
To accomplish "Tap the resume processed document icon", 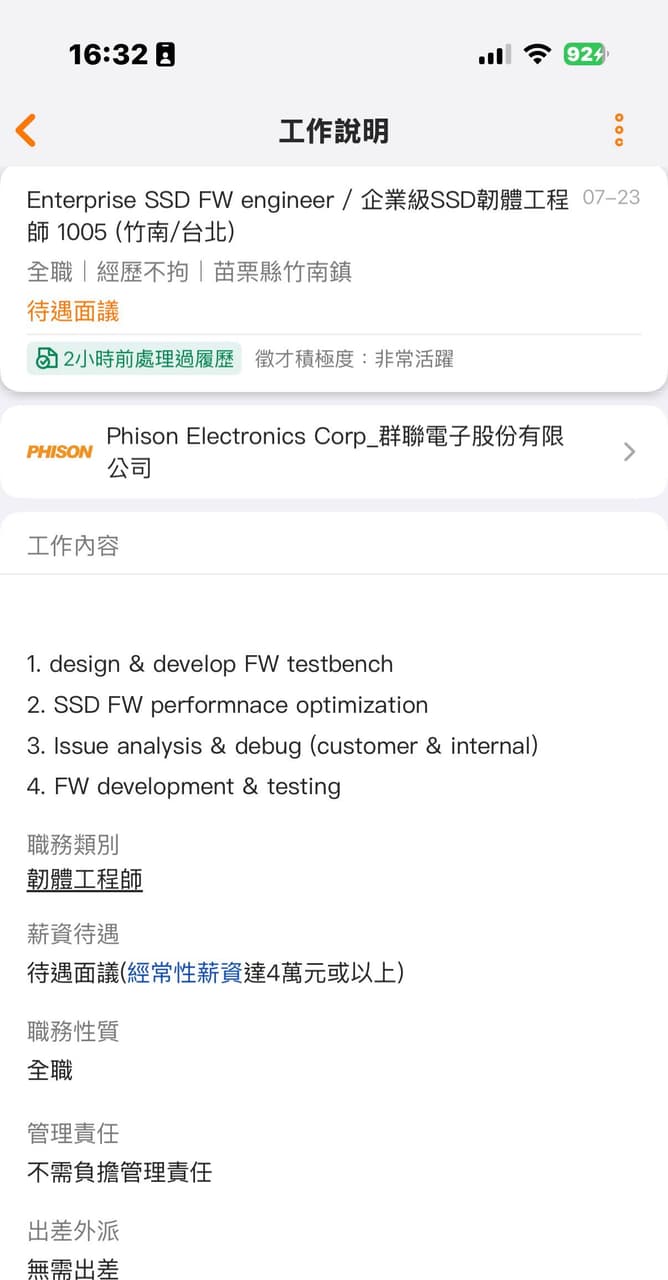I will (x=46, y=359).
